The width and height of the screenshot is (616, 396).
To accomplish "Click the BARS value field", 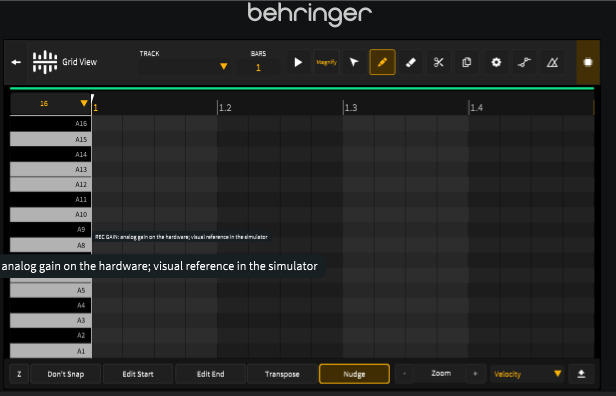I will 258,67.
